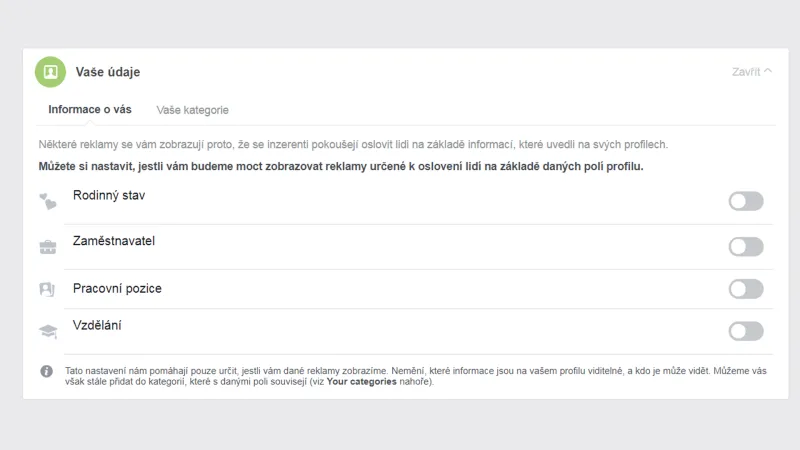Click the ID badge icon beside Pracovní pozice
This screenshot has height=450, width=800.
click(x=47, y=289)
